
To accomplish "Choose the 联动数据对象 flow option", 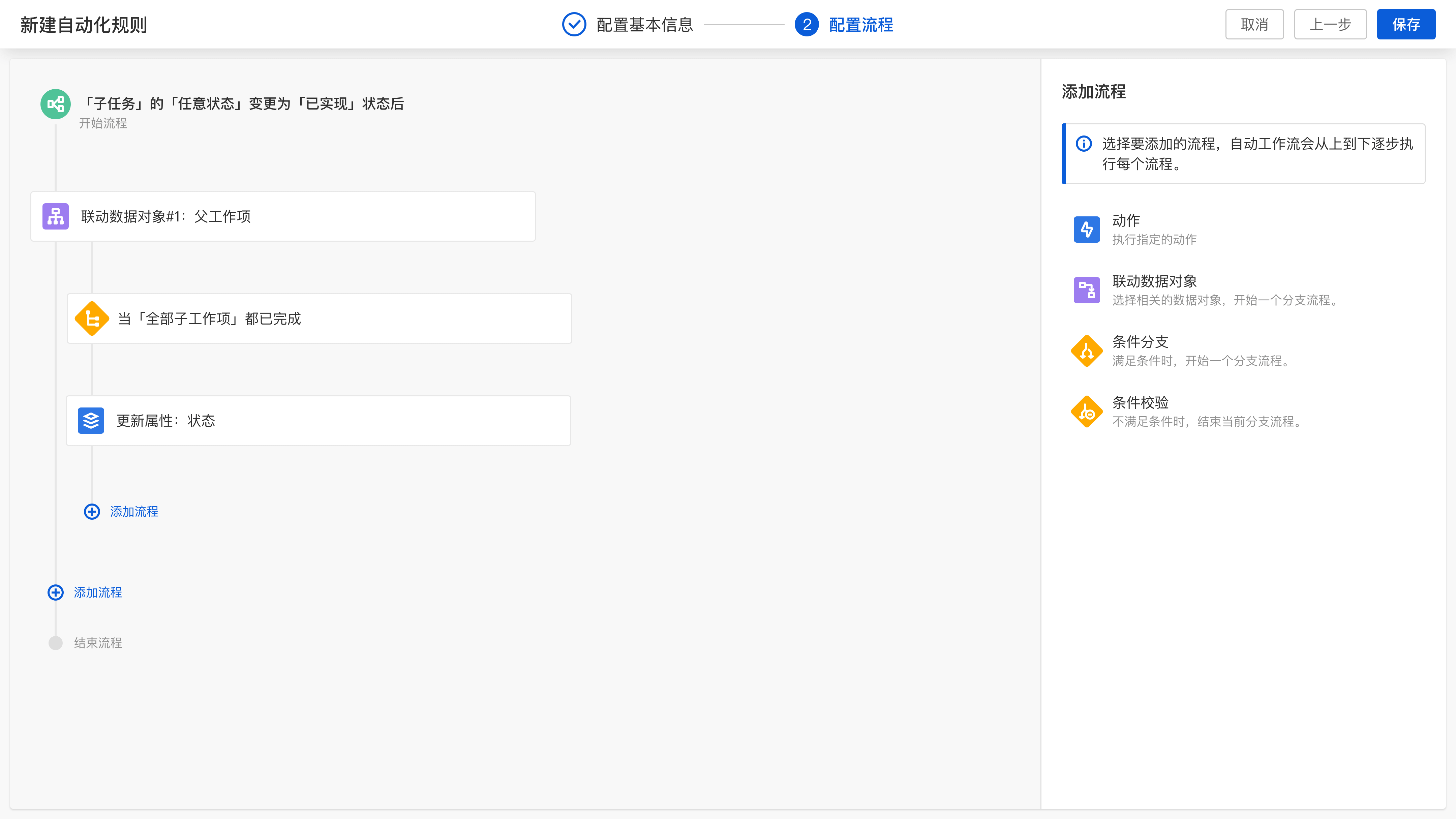I will click(x=1243, y=290).
